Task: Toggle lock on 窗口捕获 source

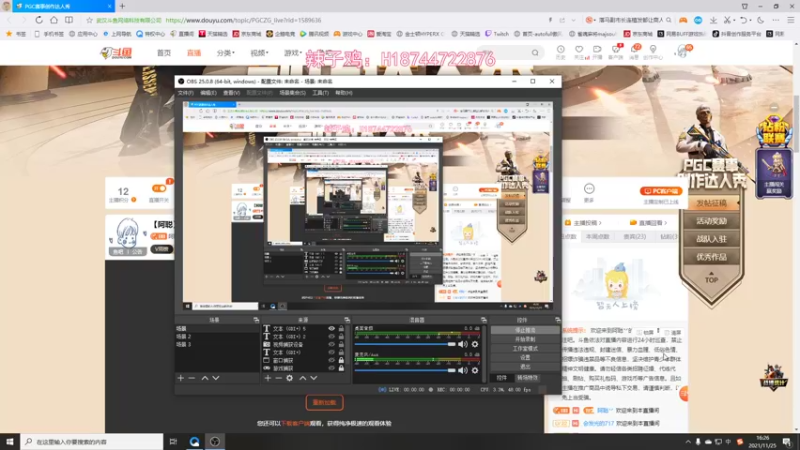Action: [341, 360]
